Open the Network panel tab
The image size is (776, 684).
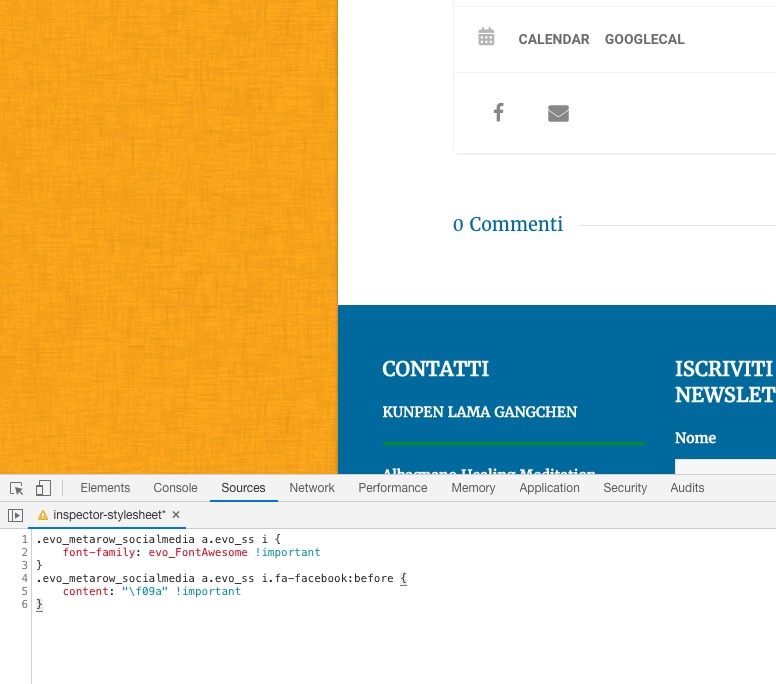[x=312, y=488]
